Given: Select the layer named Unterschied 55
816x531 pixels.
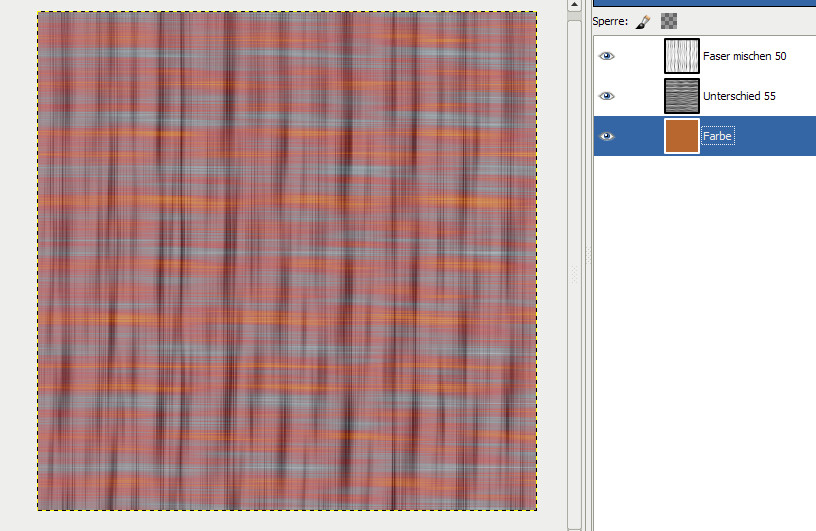Looking at the screenshot, I should pos(739,96).
